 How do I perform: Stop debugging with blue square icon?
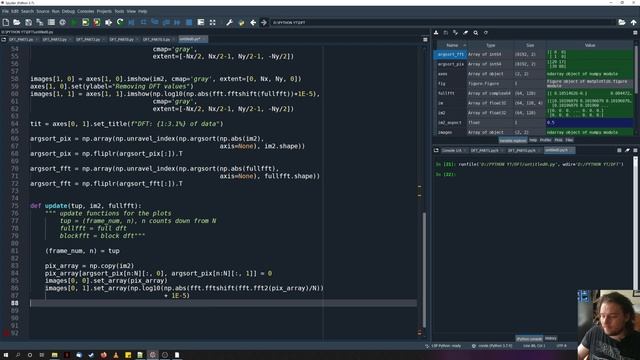click(189, 22)
